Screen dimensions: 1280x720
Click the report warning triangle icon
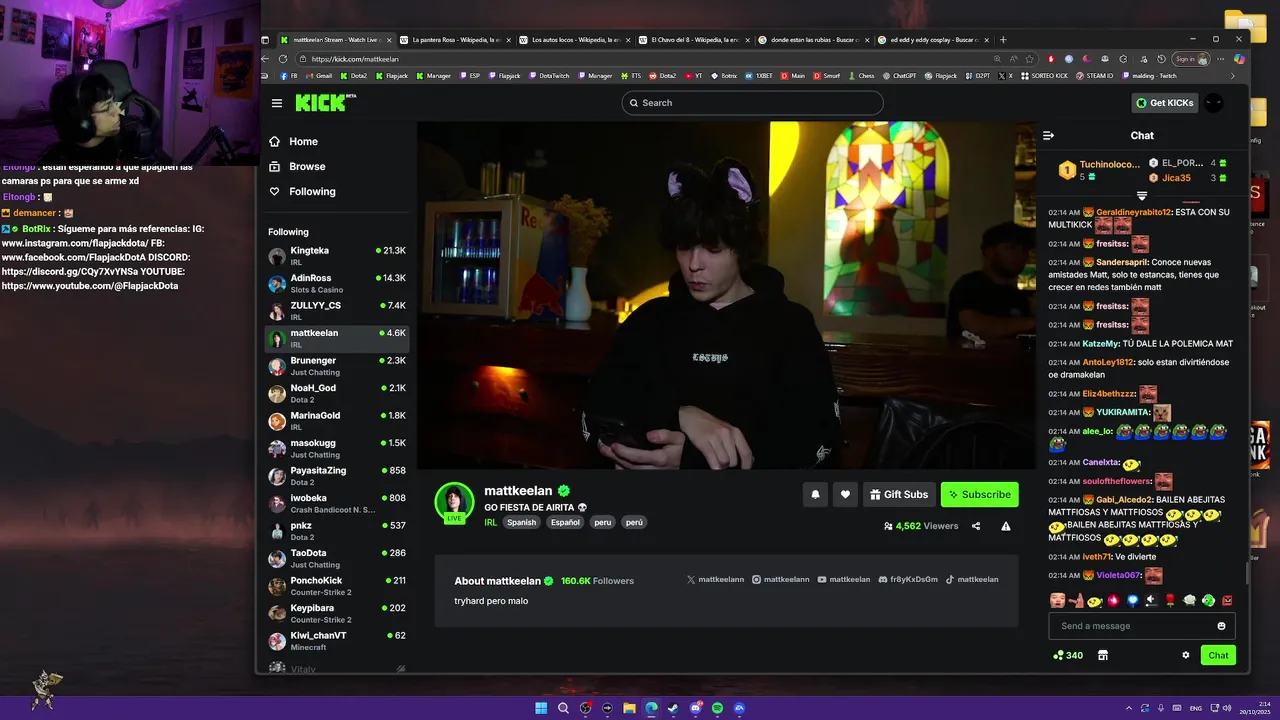click(x=1006, y=526)
